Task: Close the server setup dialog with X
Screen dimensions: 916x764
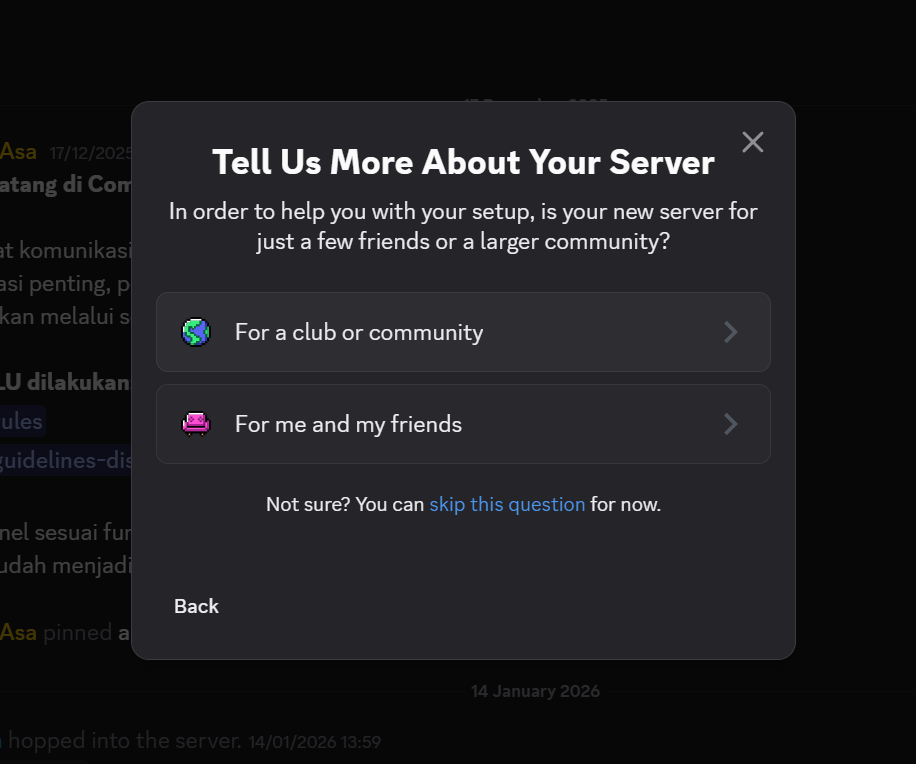Action: pyautogui.click(x=752, y=142)
